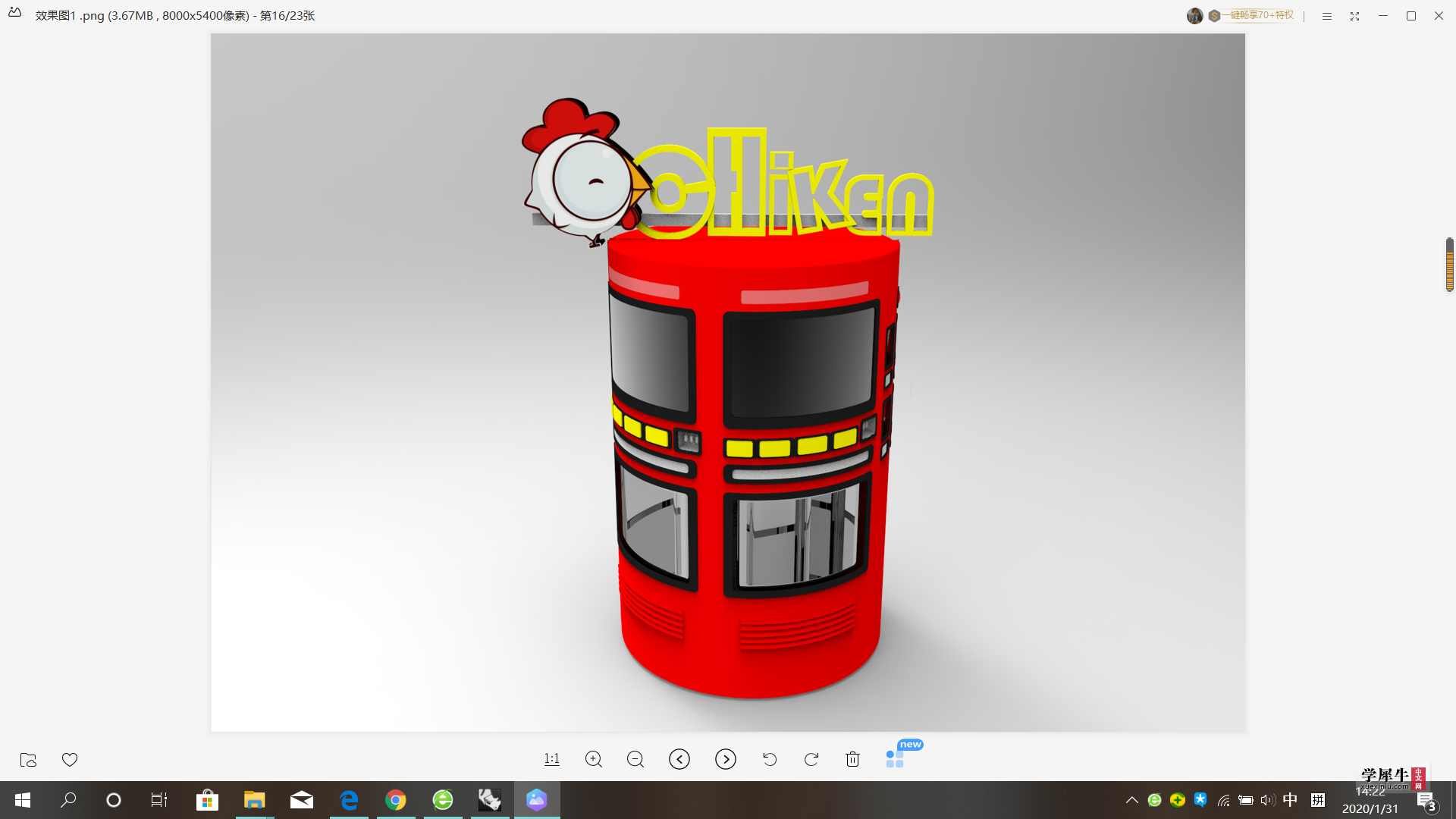Open Google Chrome from taskbar
1456x819 pixels.
point(396,800)
